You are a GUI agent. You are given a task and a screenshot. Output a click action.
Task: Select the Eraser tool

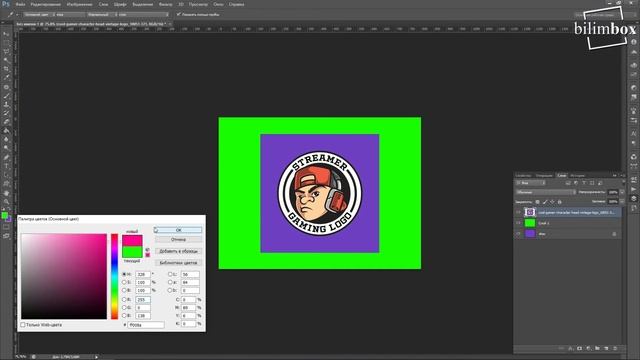(x=6, y=122)
